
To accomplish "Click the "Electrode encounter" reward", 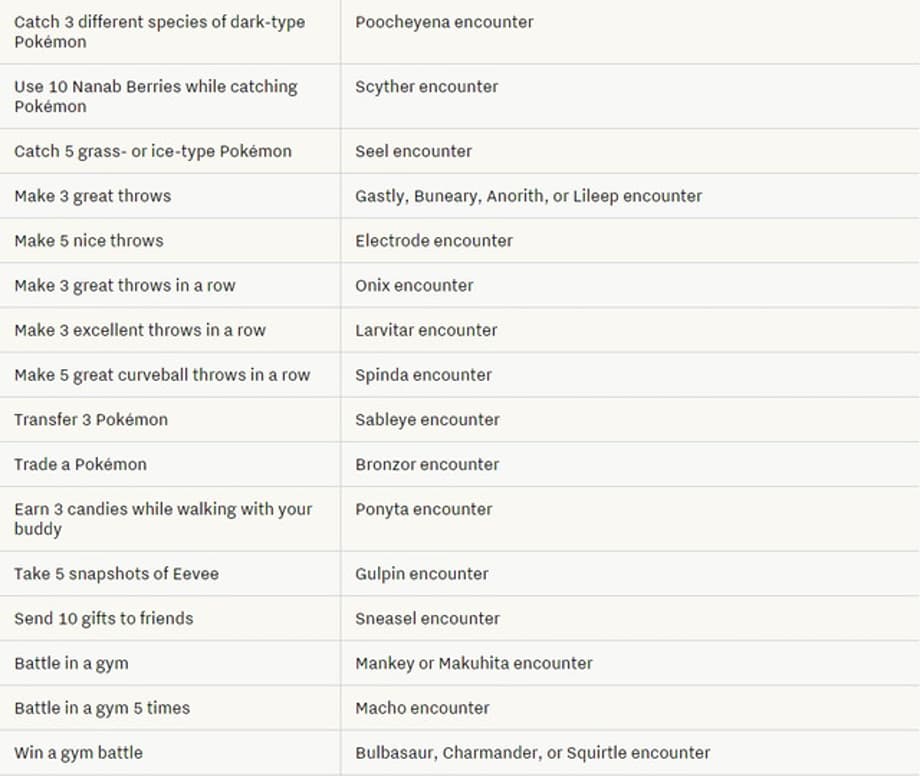I will [433, 241].
